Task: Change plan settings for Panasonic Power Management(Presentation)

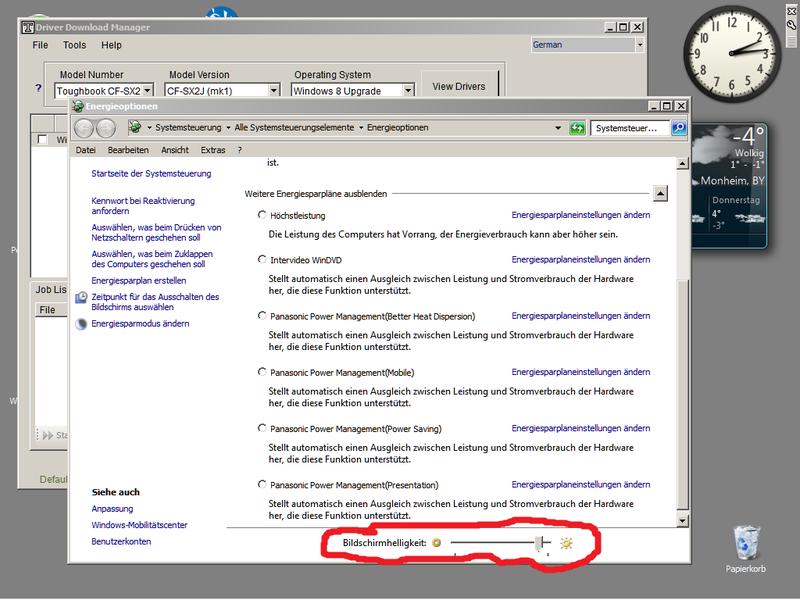Action: click(581, 484)
